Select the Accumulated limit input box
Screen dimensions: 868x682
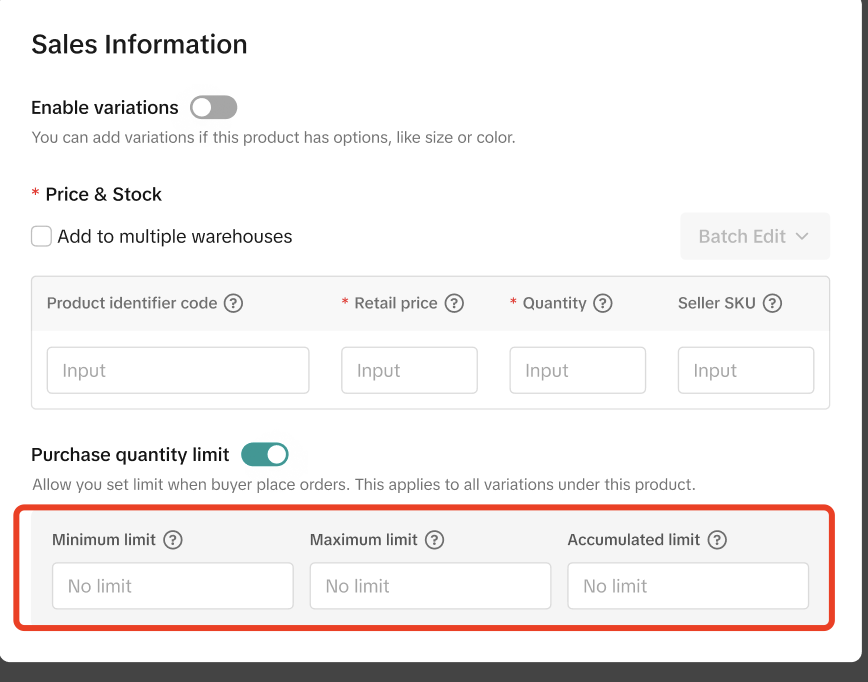[x=688, y=586]
